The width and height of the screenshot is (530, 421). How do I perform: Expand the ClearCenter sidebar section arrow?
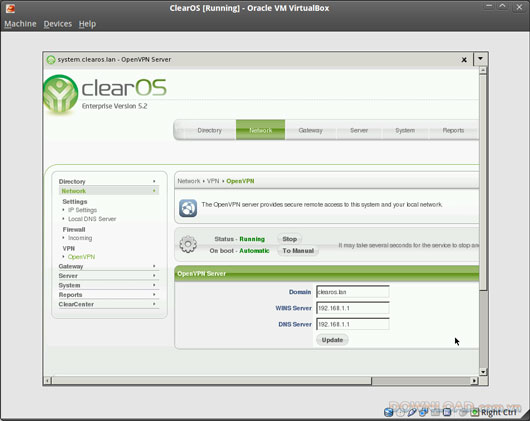coord(154,304)
